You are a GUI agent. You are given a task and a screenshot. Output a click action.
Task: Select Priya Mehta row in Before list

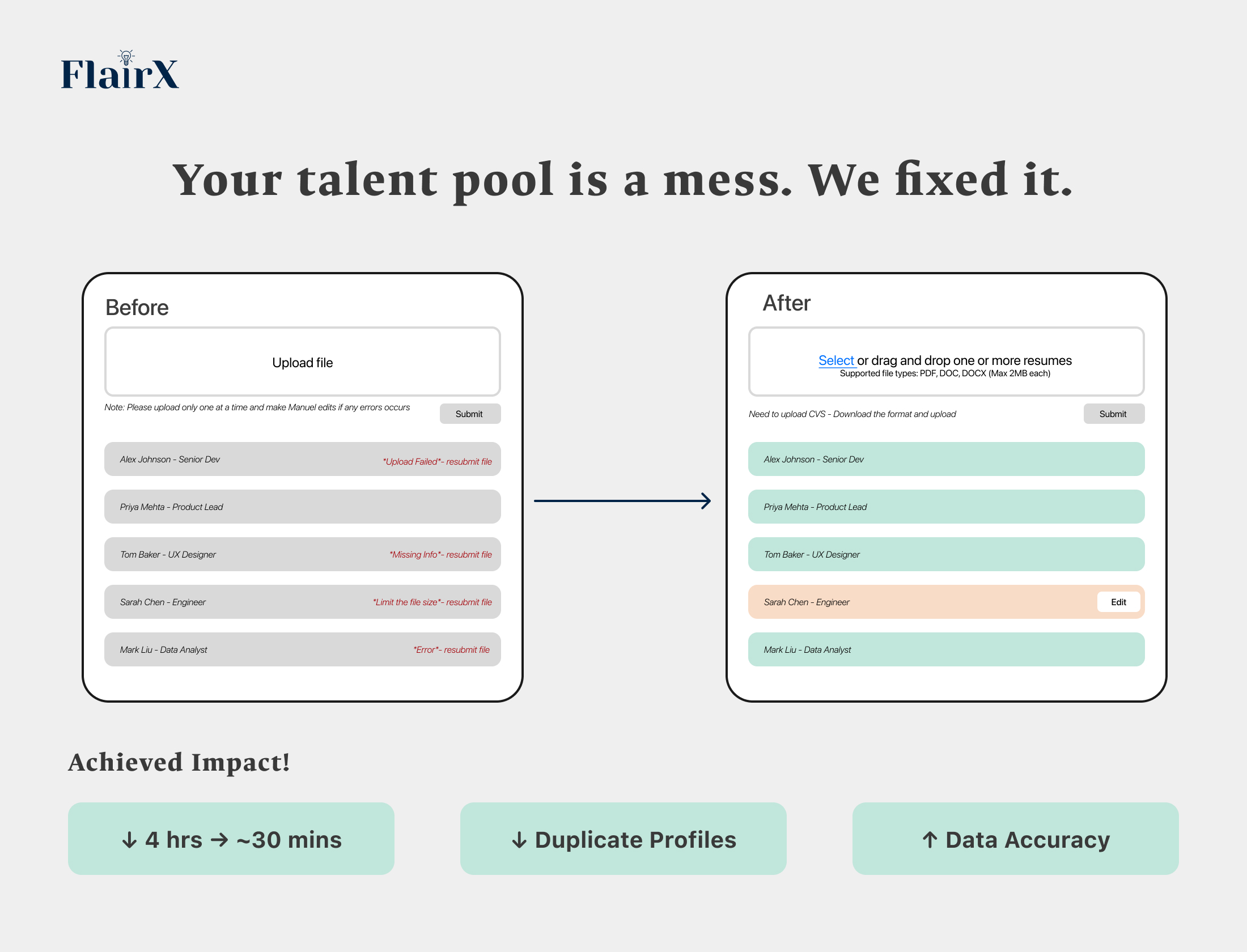303,507
